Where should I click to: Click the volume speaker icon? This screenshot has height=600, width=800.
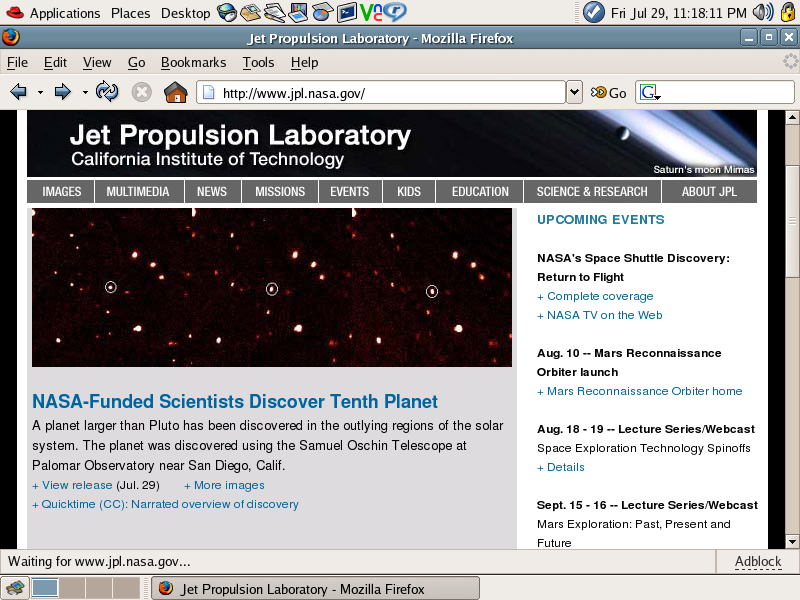[x=763, y=12]
